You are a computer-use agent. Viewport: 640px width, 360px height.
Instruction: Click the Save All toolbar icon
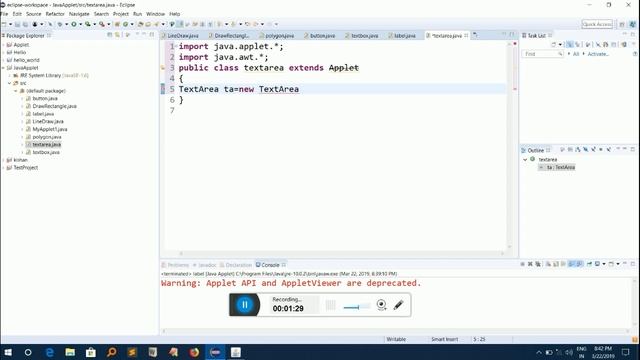point(25,24)
